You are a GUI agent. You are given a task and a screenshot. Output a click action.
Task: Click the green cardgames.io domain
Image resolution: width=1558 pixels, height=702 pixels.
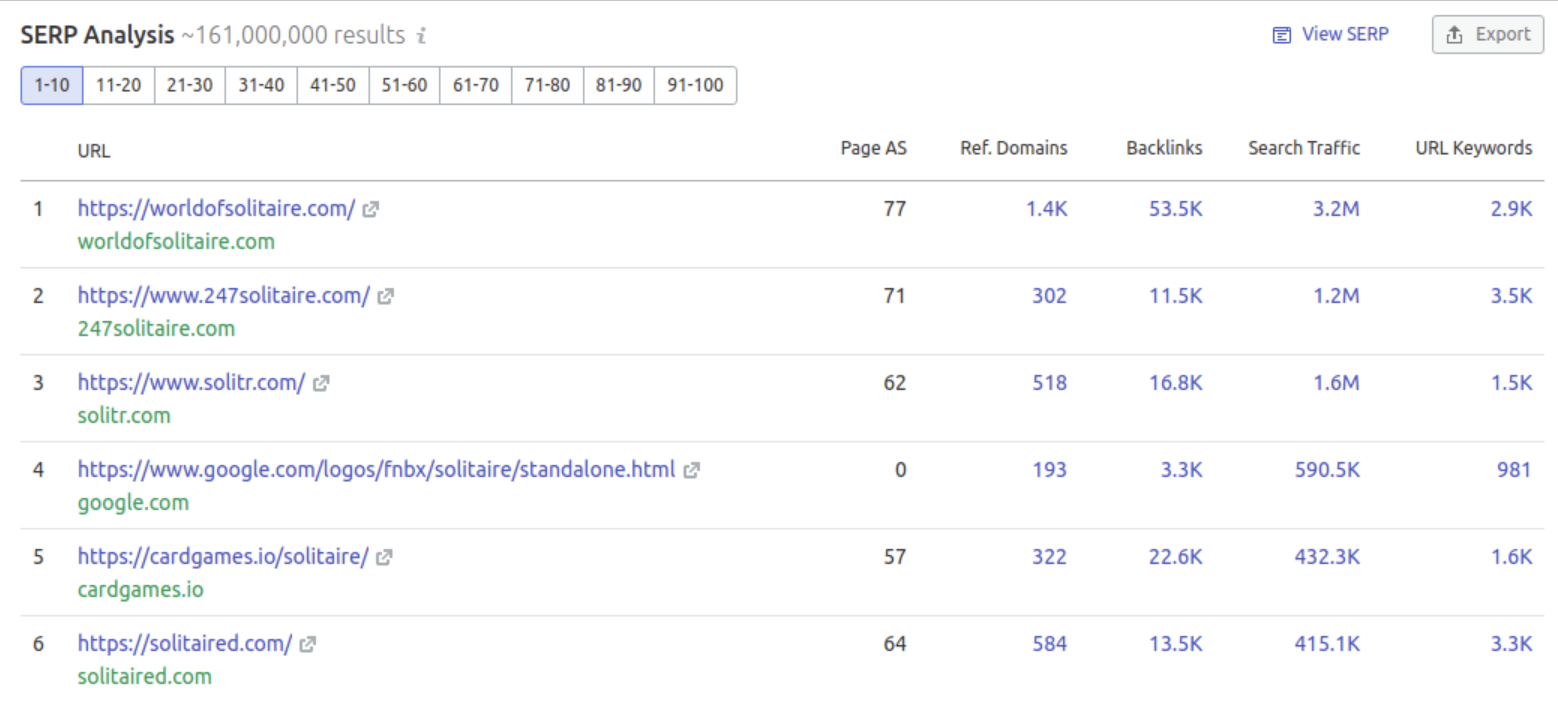coord(141,590)
